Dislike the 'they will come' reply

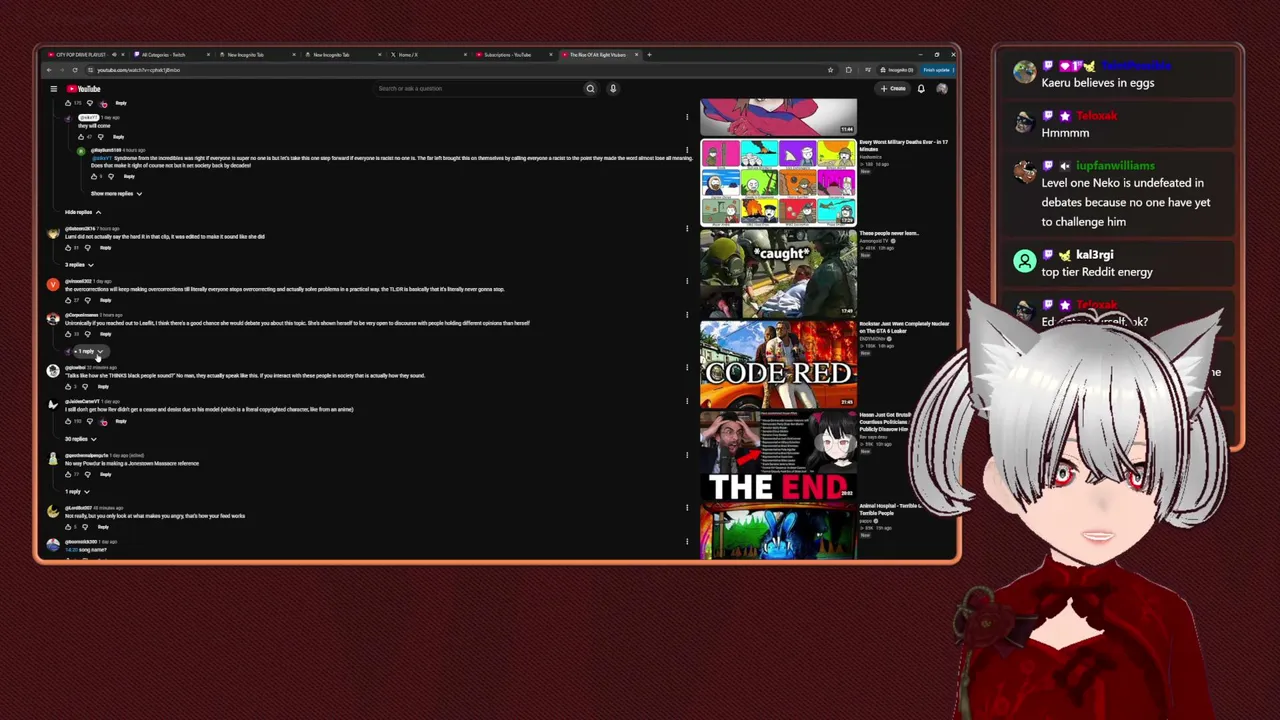[x=101, y=136]
